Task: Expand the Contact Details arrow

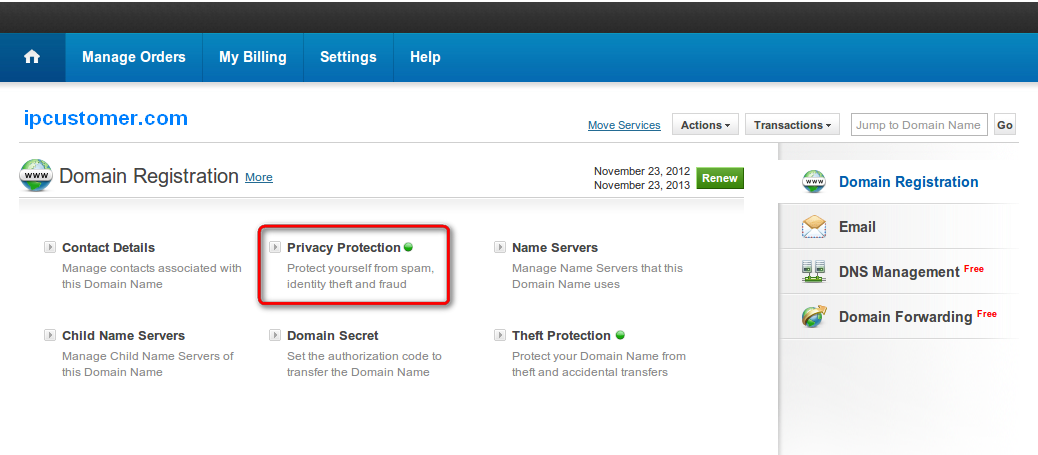Action: [50, 247]
